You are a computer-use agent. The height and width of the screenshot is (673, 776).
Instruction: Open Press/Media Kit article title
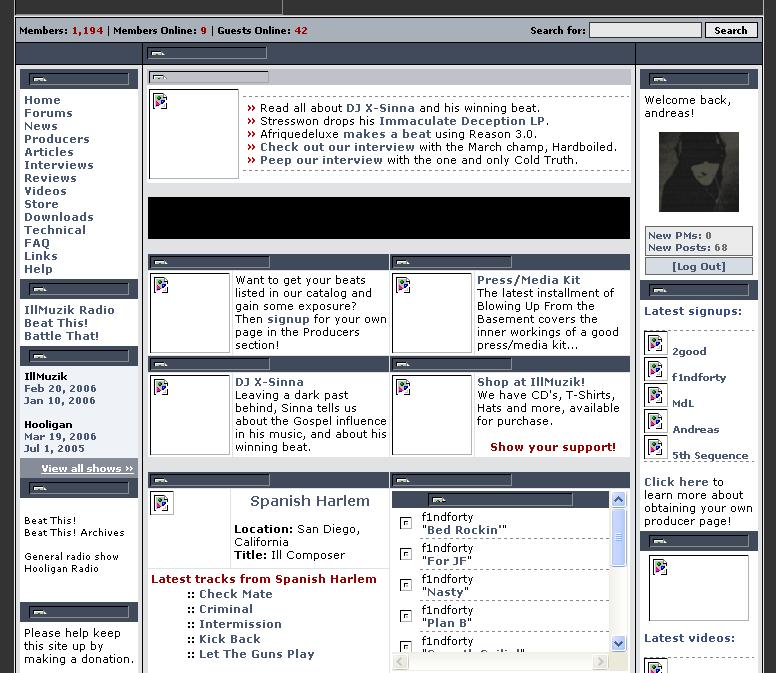pos(528,280)
